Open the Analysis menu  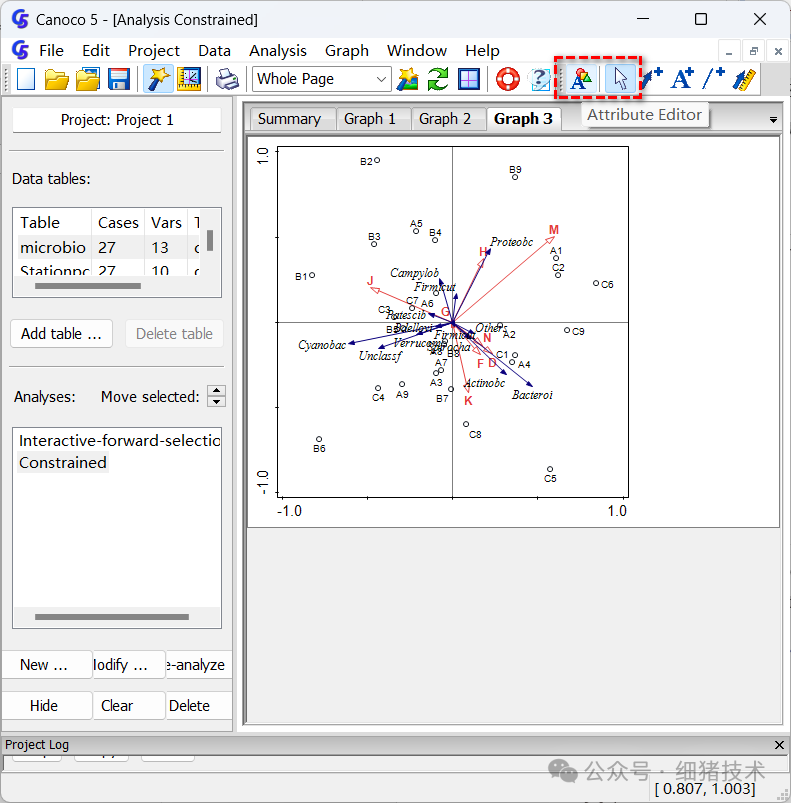[x=277, y=51]
